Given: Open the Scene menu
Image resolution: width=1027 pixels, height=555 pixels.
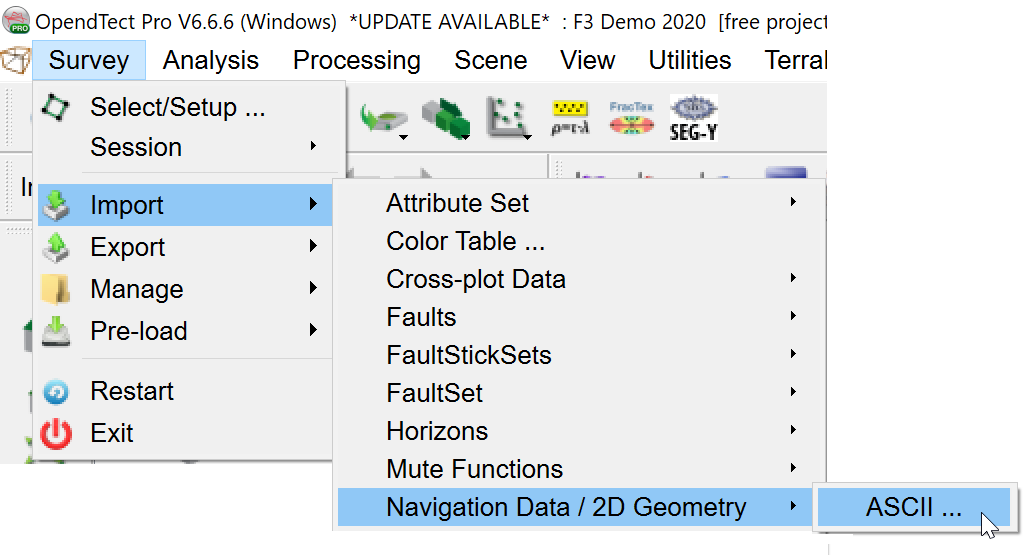Looking at the screenshot, I should pyautogui.click(x=490, y=60).
